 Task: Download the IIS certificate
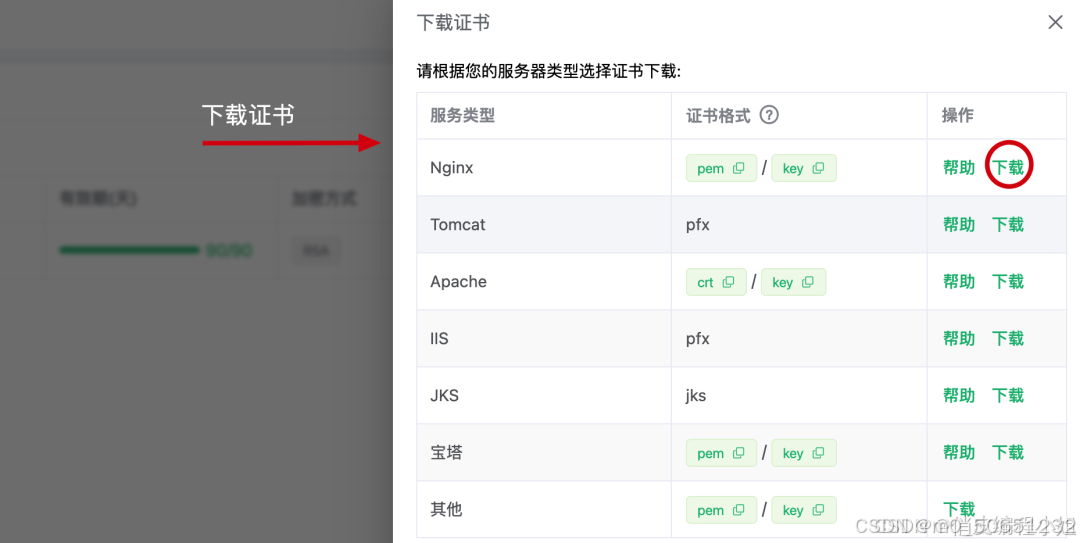(x=1008, y=338)
